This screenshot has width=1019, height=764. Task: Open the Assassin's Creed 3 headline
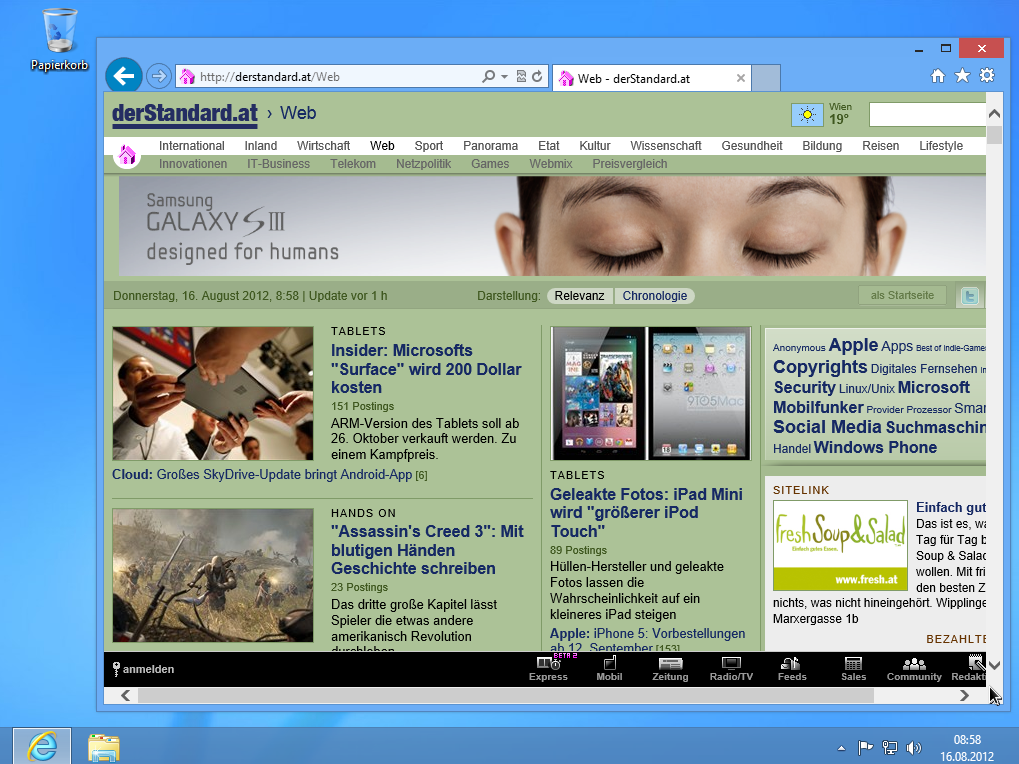(427, 550)
